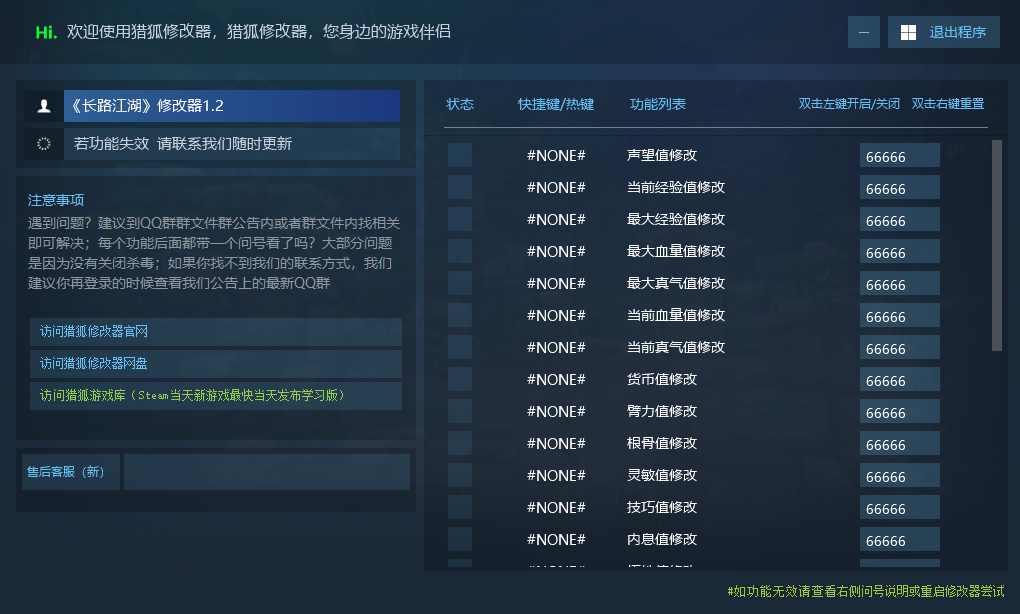Click the function list vertical scrollbar
This screenshot has height=614, width=1020.
click(997, 245)
